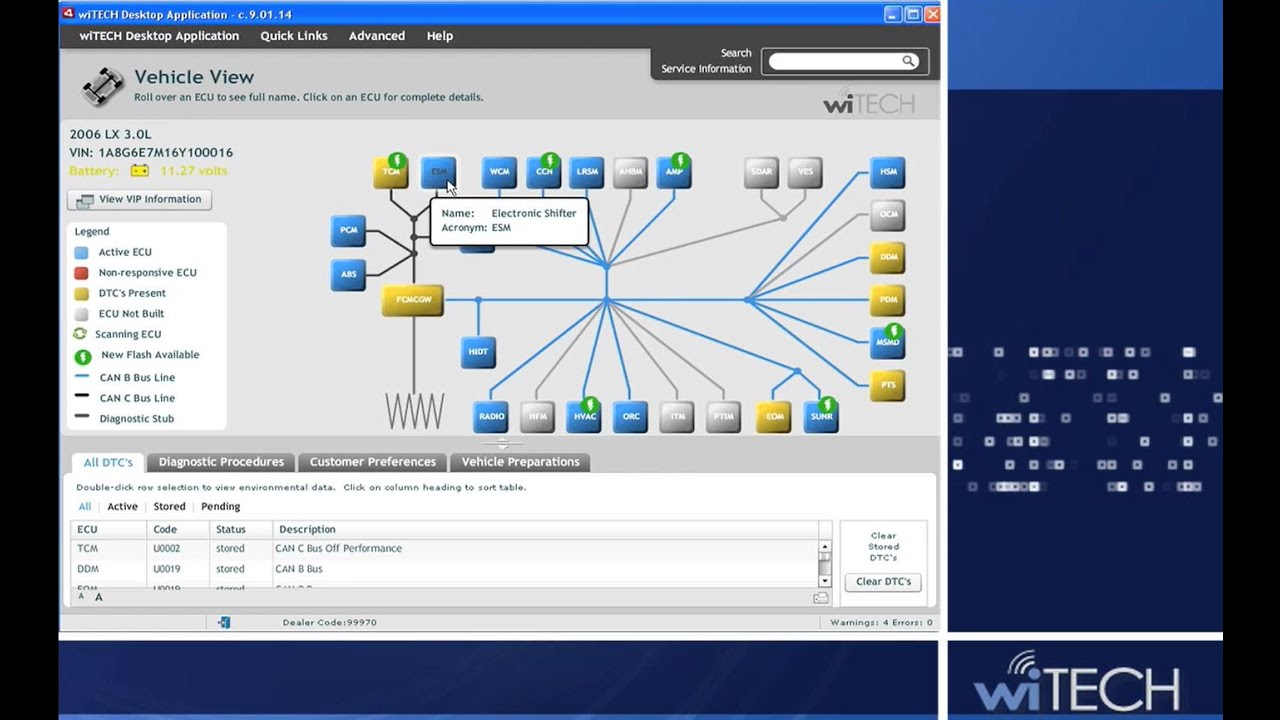This screenshot has height=720, width=1280.
Task: Select the RADIO ECU module
Action: pos(491,417)
